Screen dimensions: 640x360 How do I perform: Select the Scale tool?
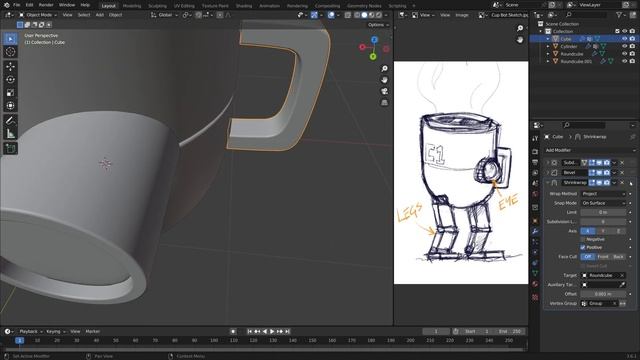11,93
